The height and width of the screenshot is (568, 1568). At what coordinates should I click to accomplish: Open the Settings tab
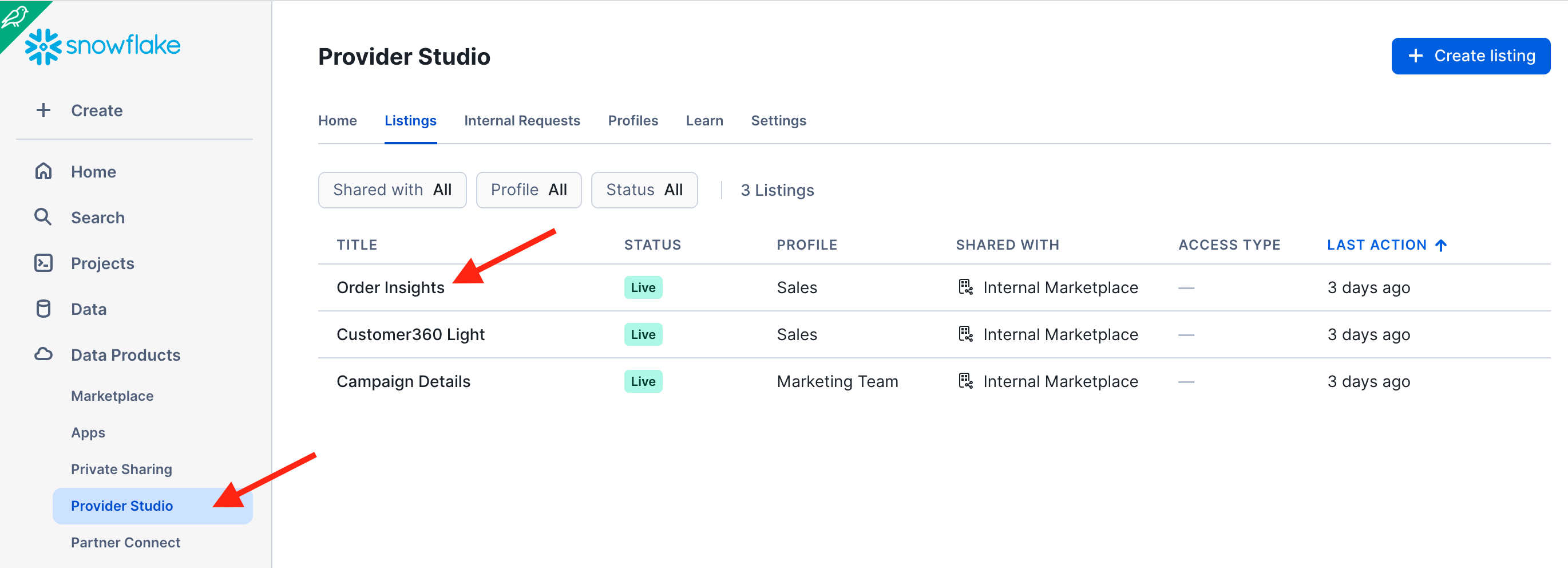778,121
